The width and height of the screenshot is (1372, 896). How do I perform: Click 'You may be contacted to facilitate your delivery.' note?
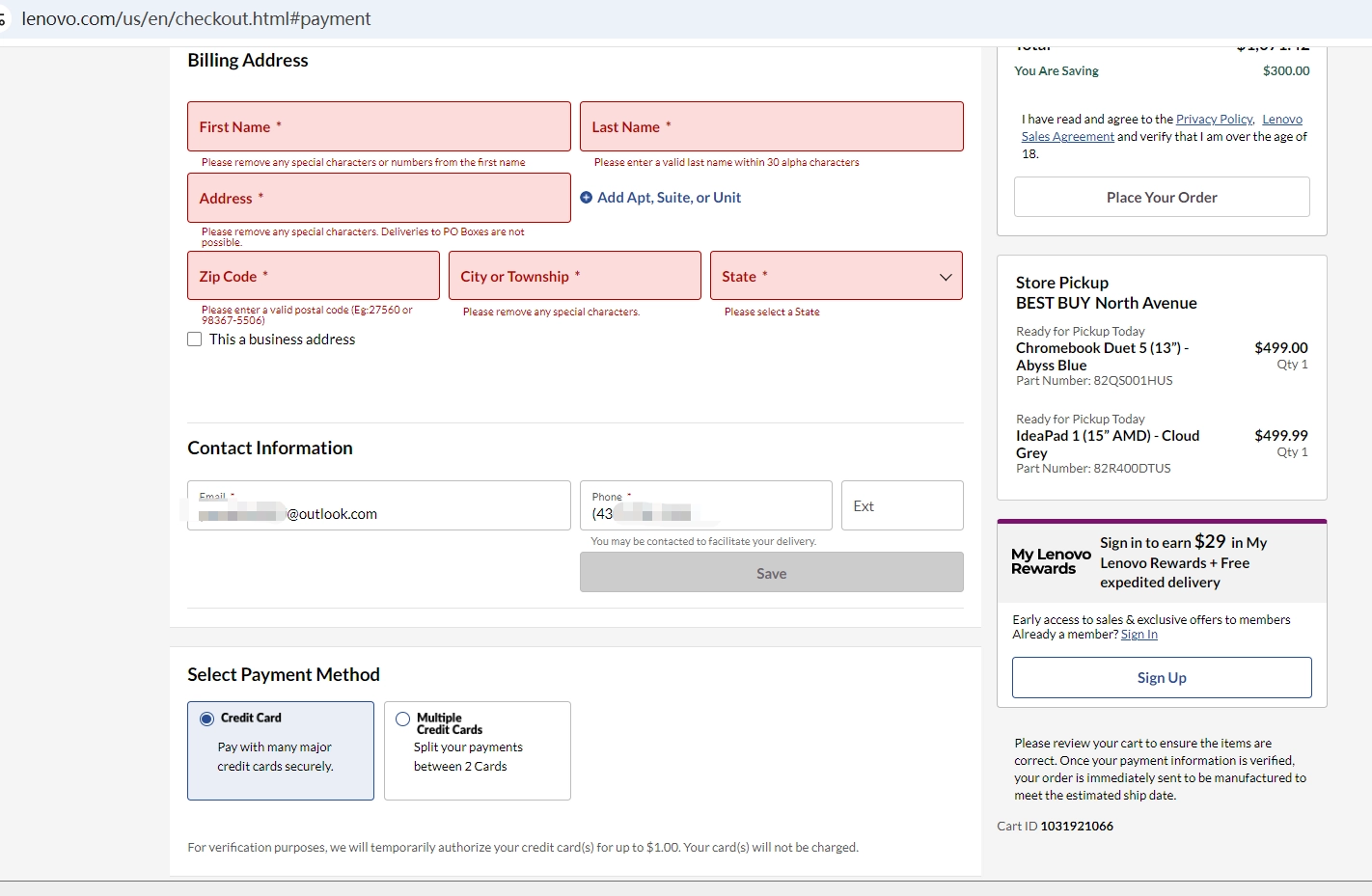click(703, 542)
